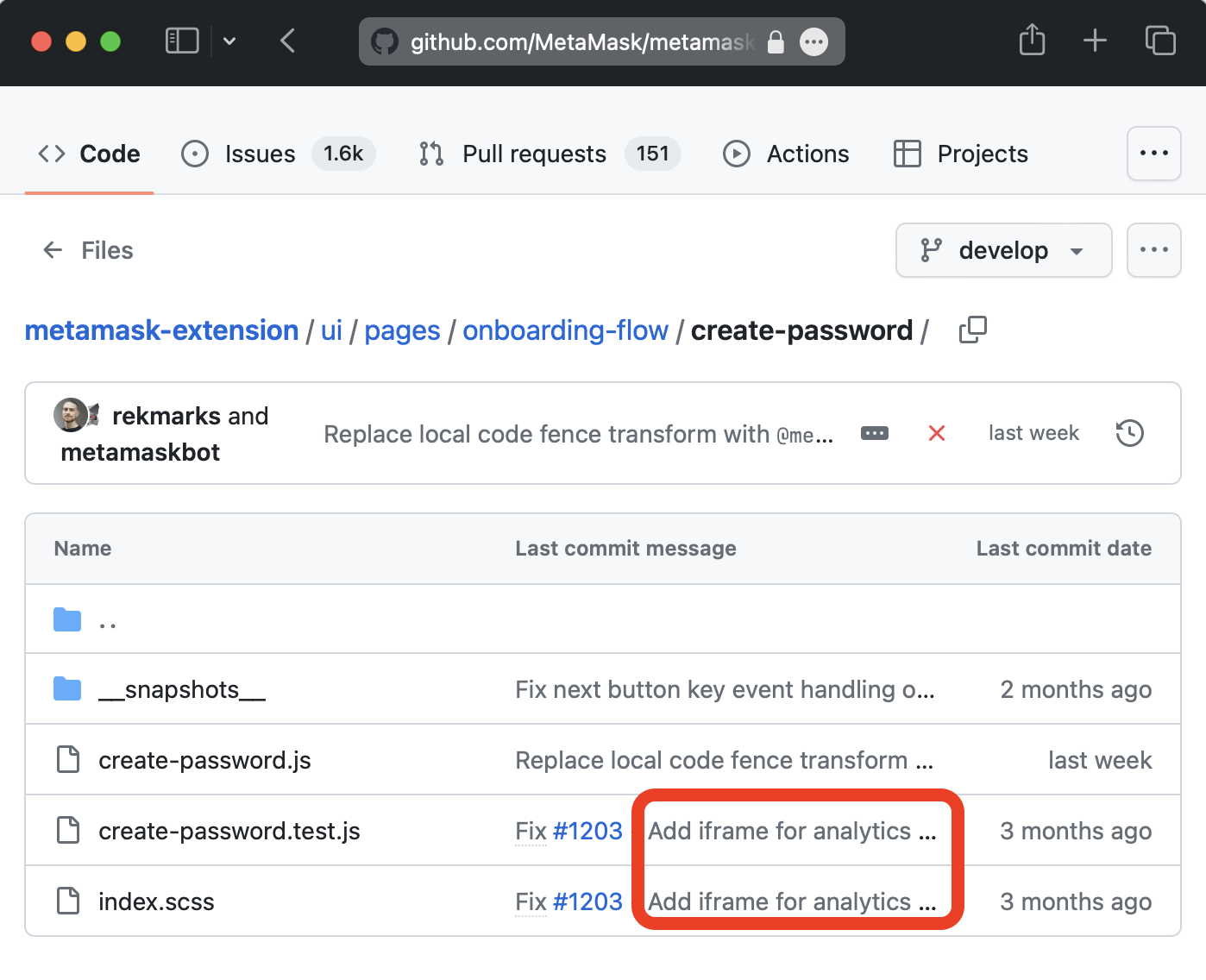Expand commit message ellipsis badge
The height and width of the screenshot is (980, 1206).
point(875,433)
